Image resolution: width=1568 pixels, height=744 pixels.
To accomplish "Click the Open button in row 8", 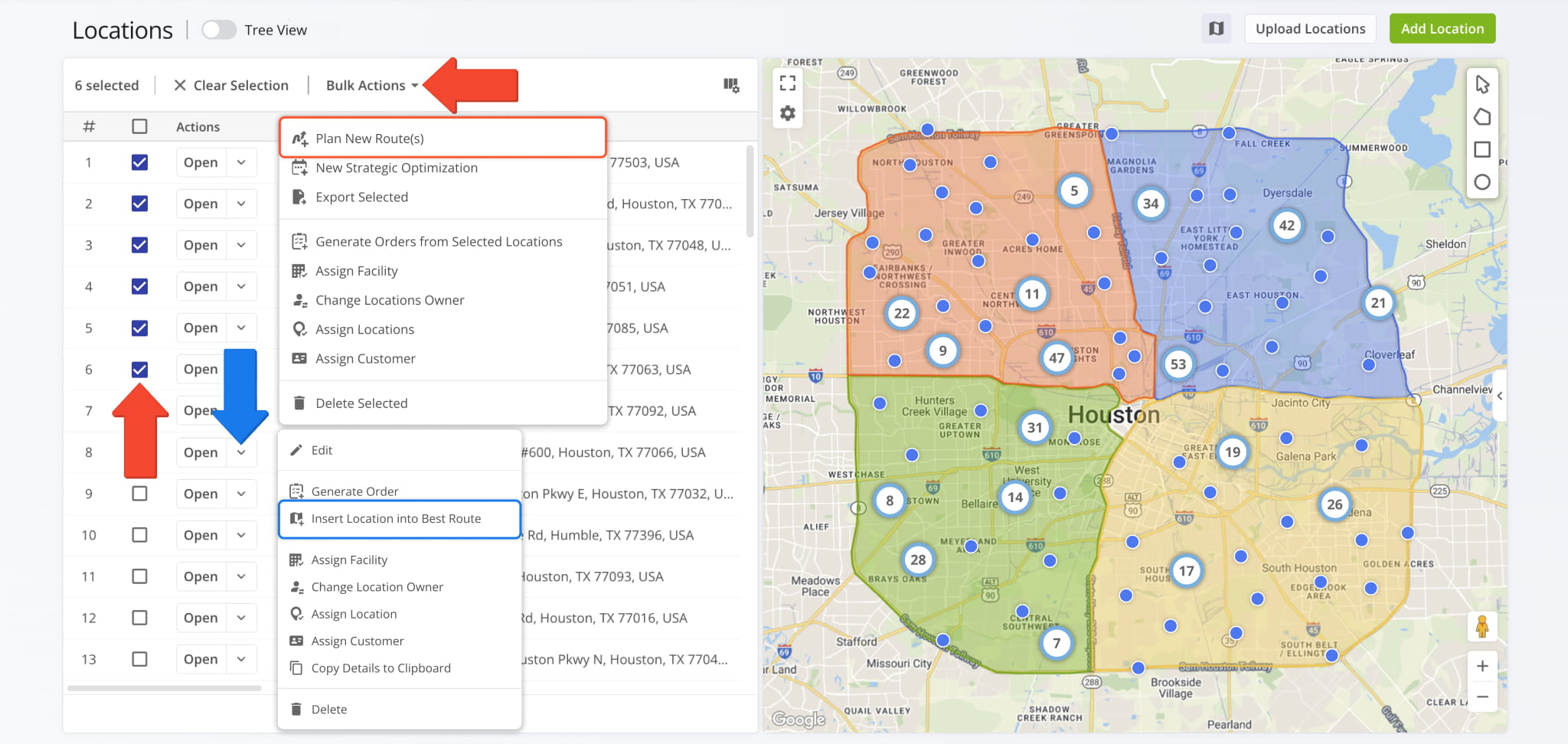I will tap(201, 452).
